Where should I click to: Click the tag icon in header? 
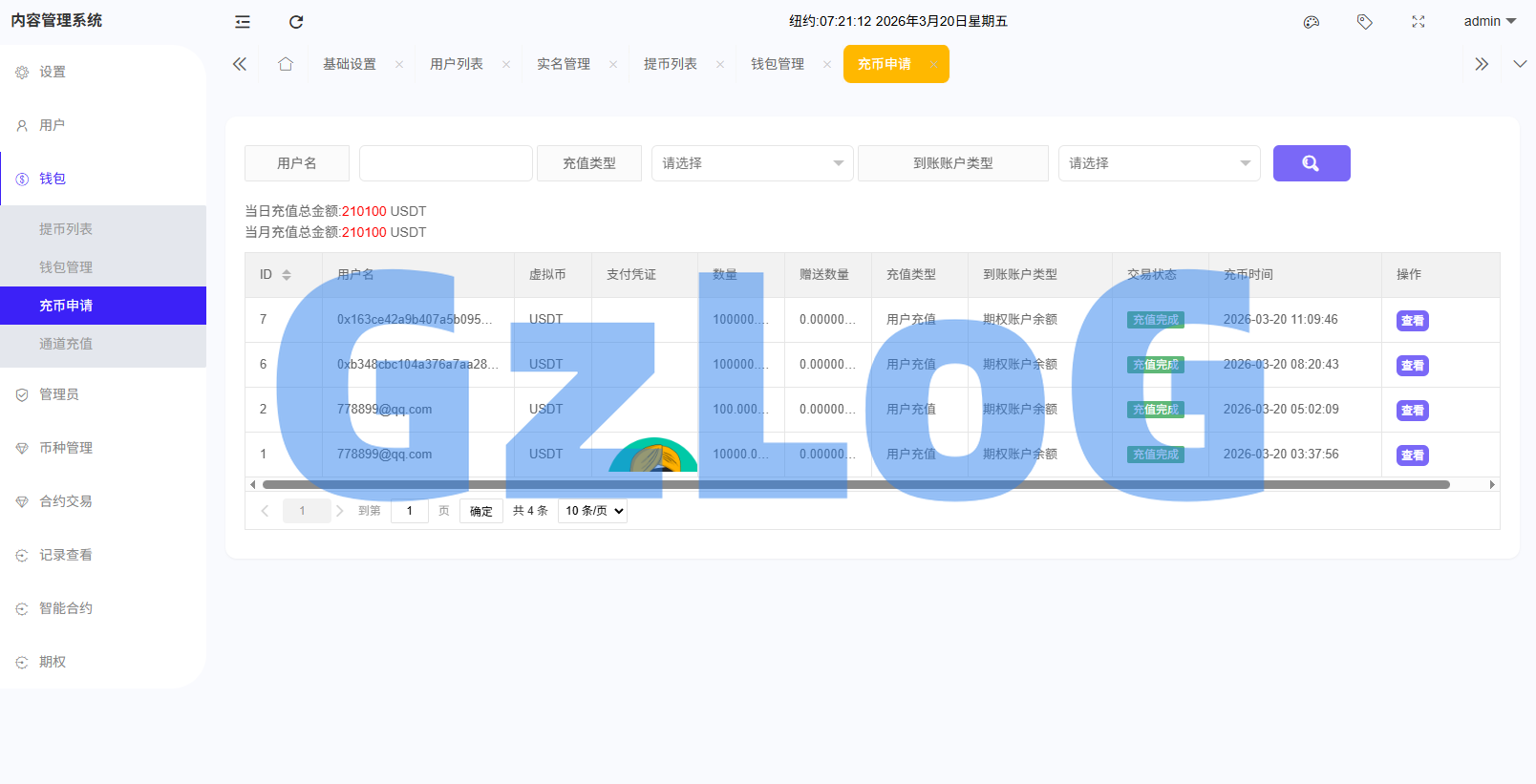tap(1365, 22)
